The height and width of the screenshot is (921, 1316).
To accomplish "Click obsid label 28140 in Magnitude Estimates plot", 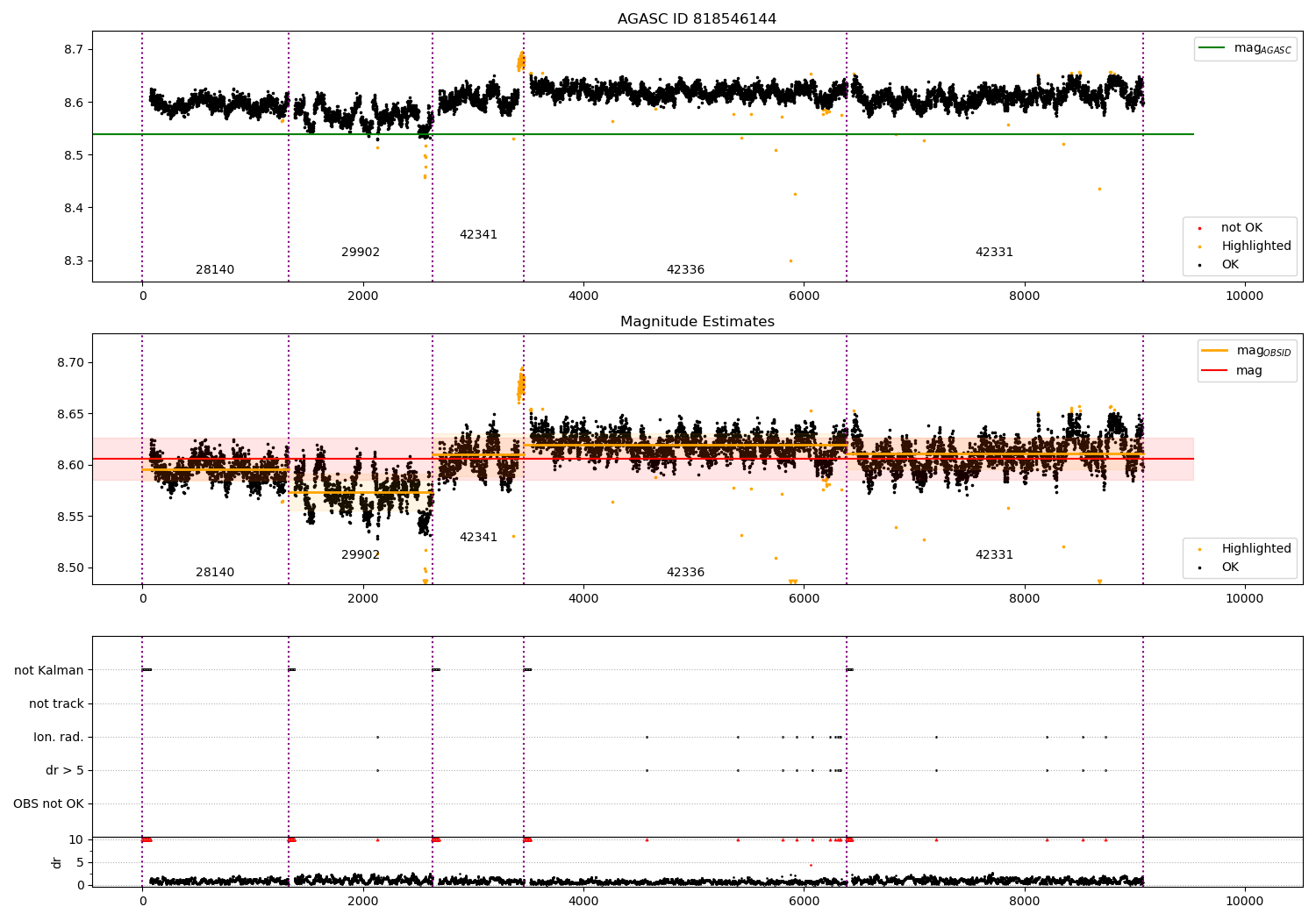I will click(215, 573).
